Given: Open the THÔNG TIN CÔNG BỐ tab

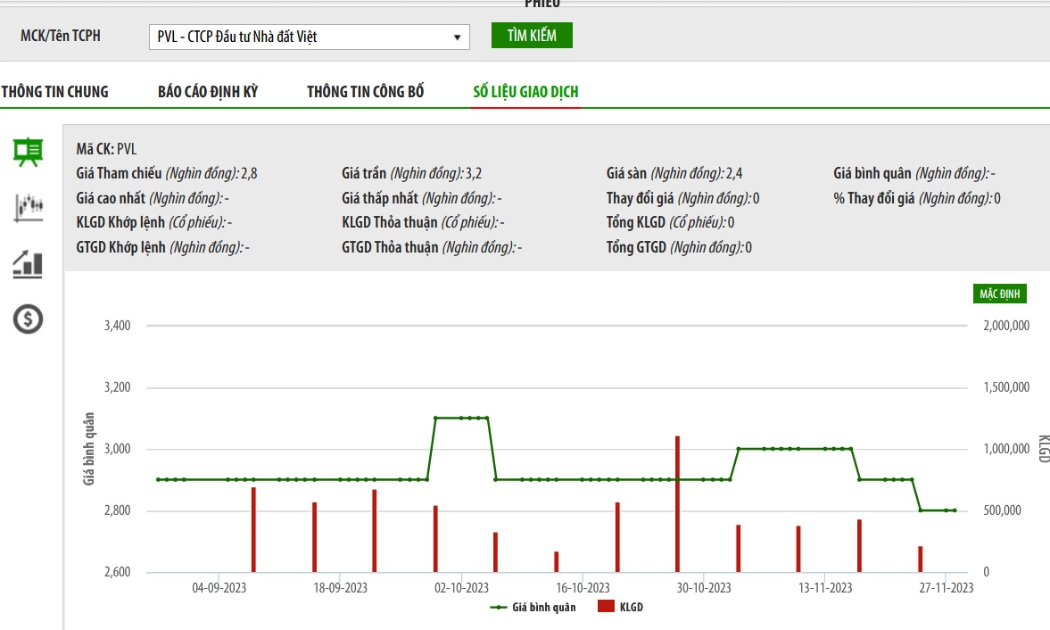Looking at the screenshot, I should pos(366,92).
